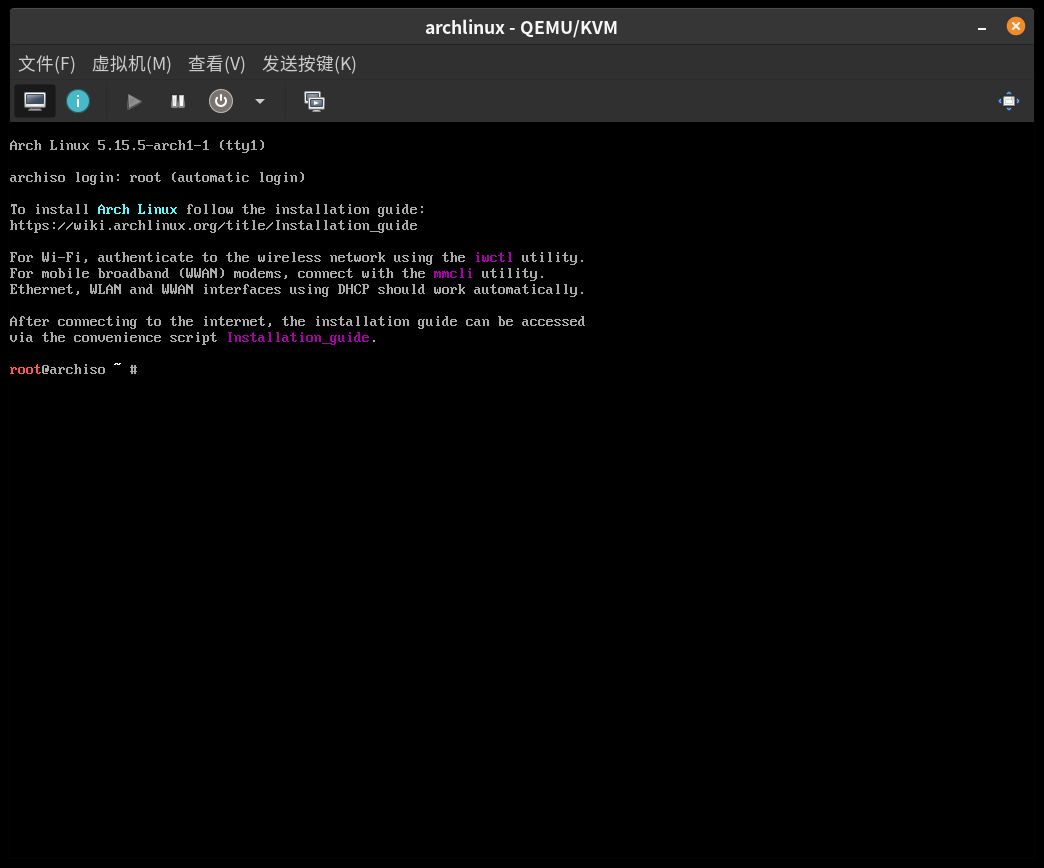Pause the virtual machine

178,101
